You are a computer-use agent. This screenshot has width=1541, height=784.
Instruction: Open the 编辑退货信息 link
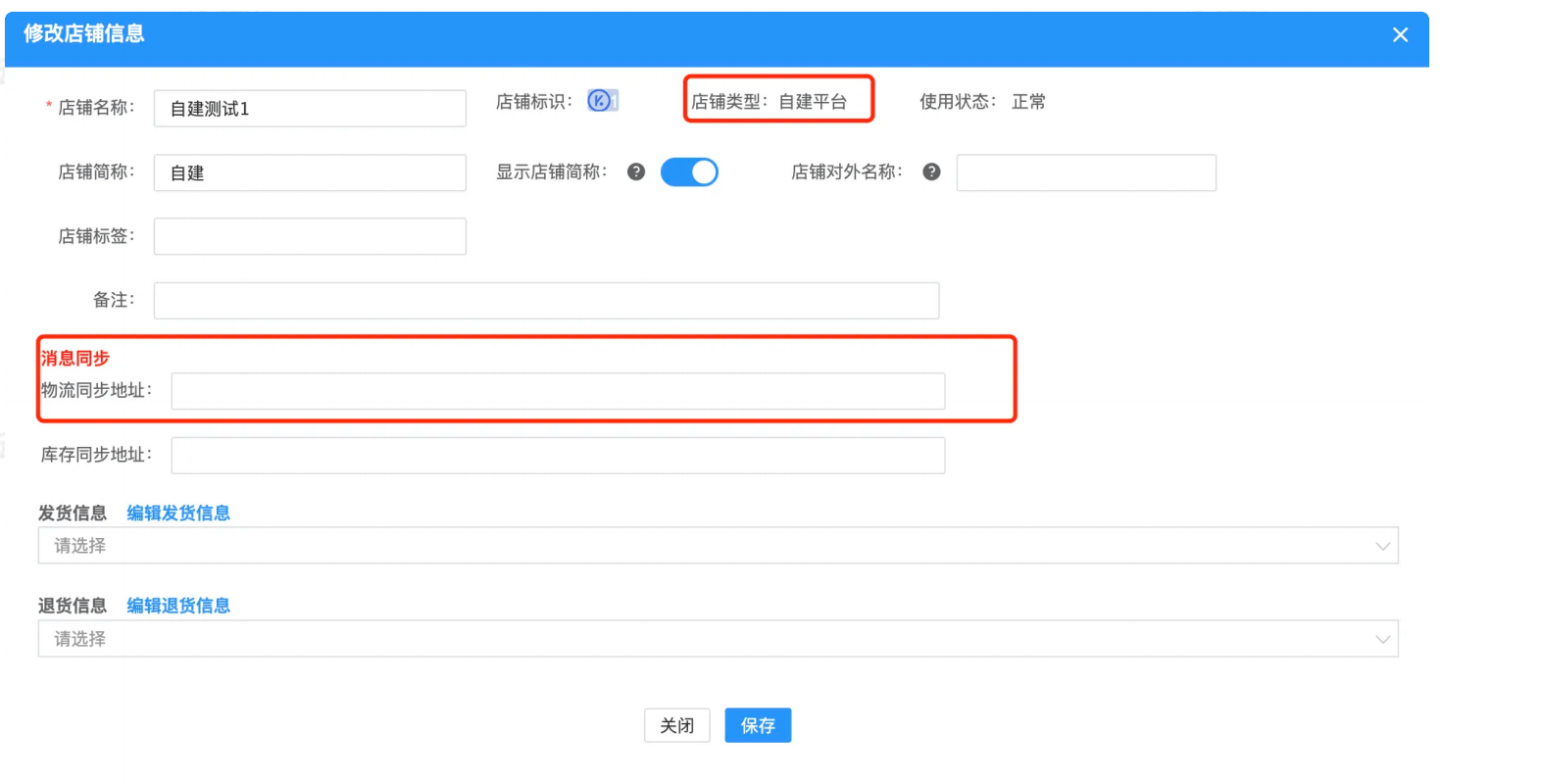[x=178, y=606]
